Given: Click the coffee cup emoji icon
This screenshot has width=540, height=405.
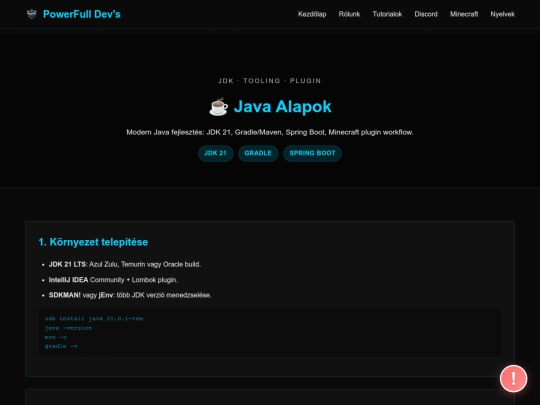Looking at the screenshot, I should tap(219, 106).
